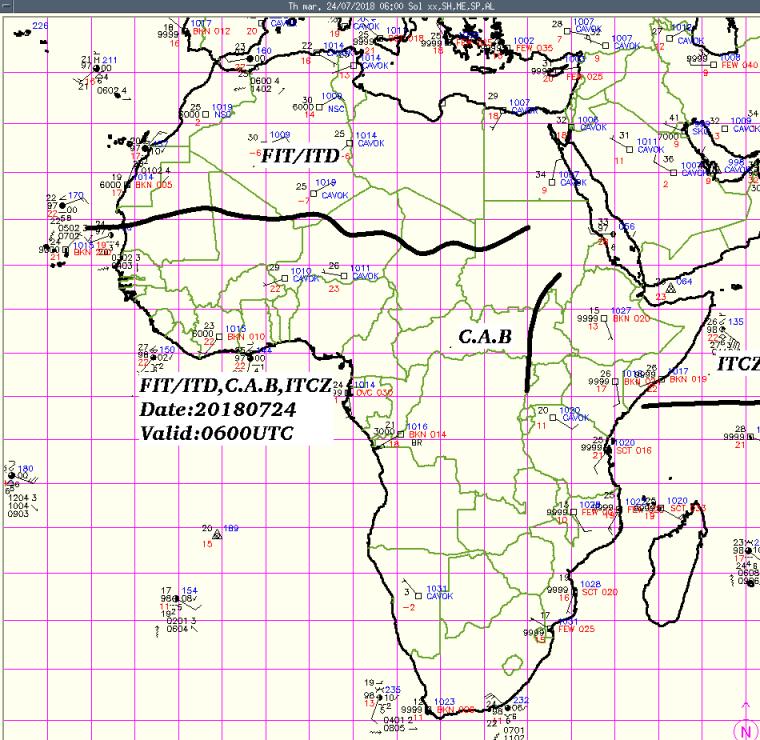The height and width of the screenshot is (740, 760).
Task: Click the FIT/ITD label over the Sahara
Action: click(300, 156)
